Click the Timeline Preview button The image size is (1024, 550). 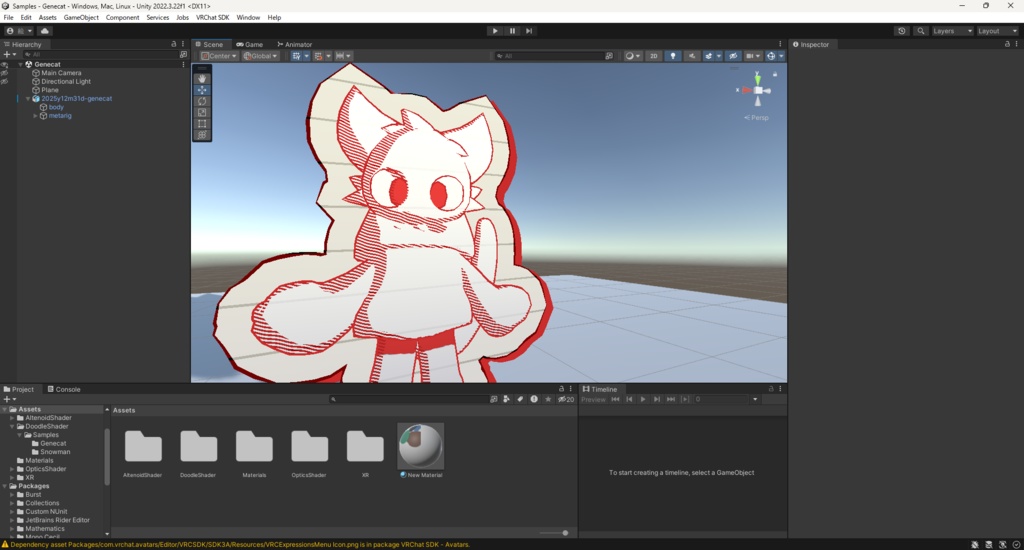click(593, 399)
